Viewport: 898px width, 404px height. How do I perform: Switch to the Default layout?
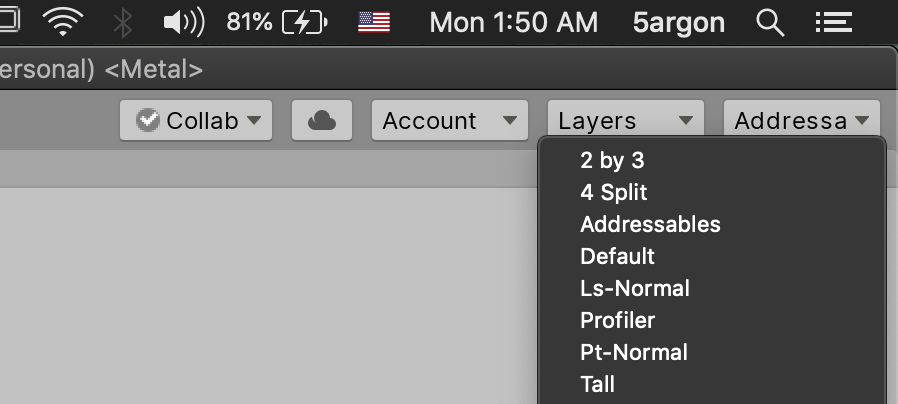[x=617, y=256]
